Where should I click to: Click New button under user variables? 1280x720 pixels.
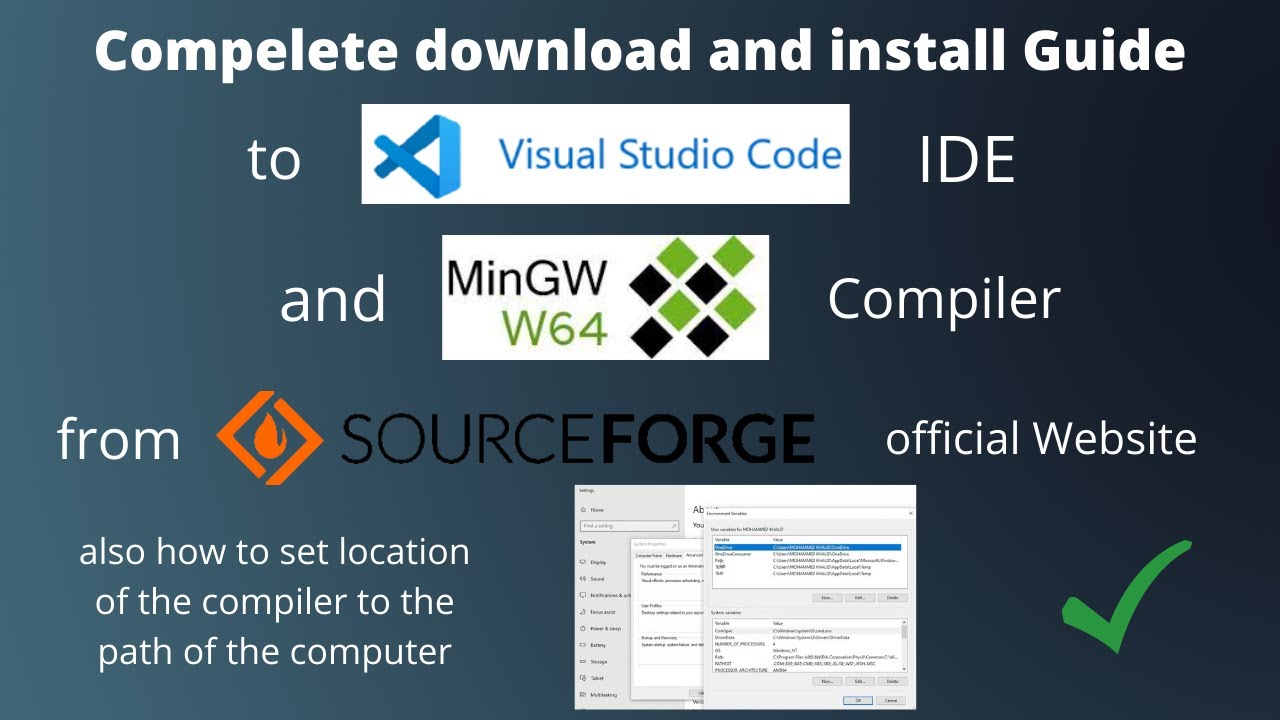[827, 597]
